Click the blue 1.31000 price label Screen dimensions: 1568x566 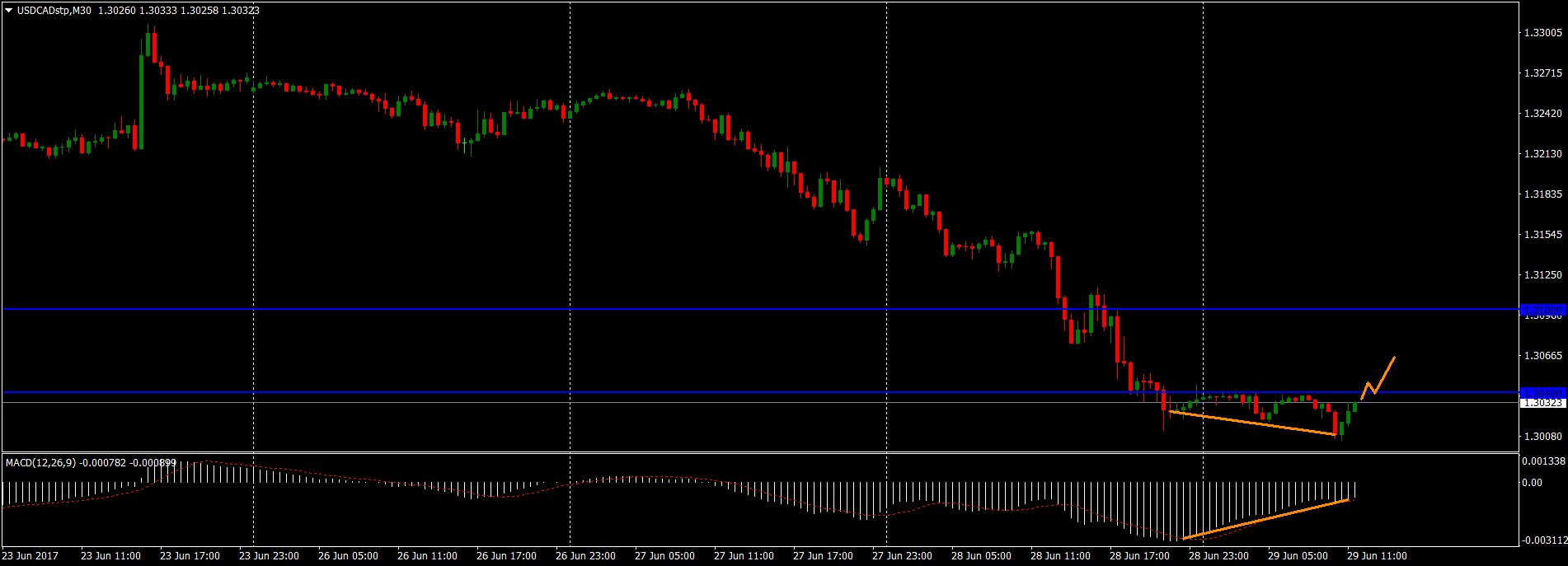point(1542,310)
